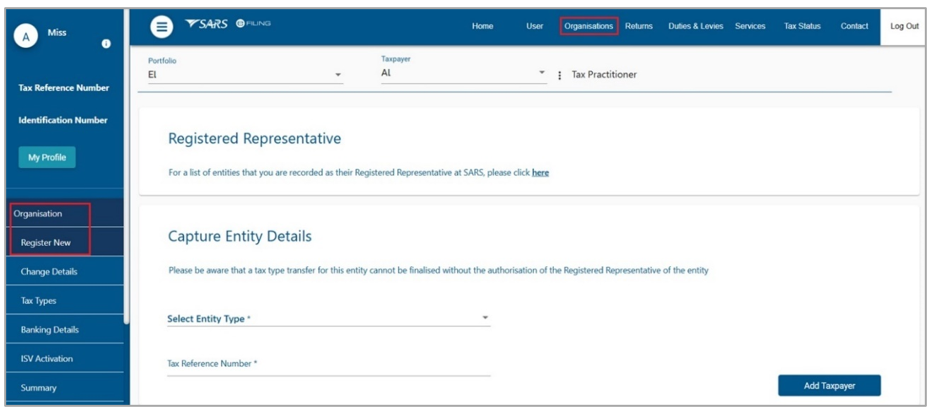Click the SARS eFiling logo
The width and height of the screenshot is (932, 410).
point(228,24)
